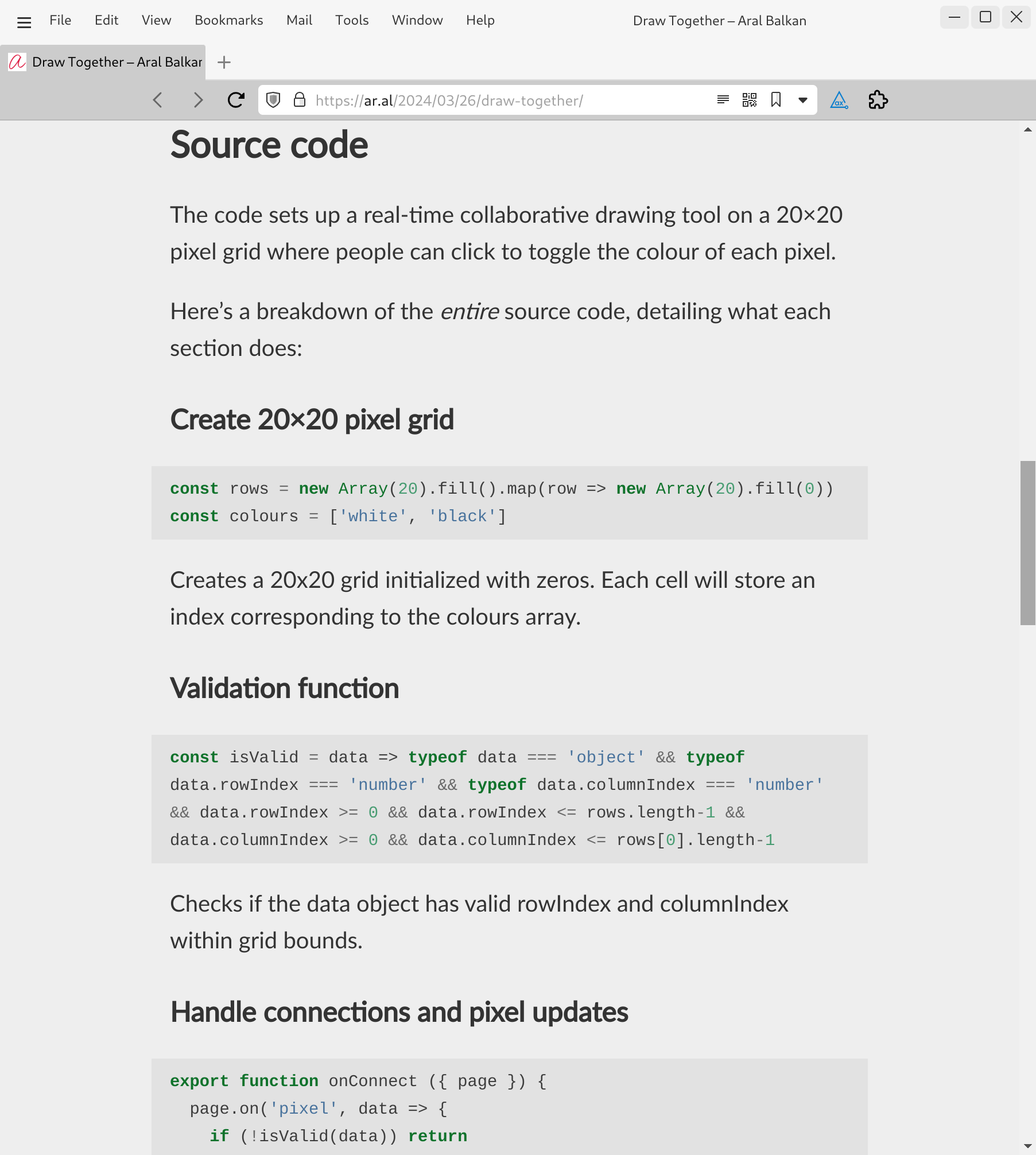Open the Bookmarks menu
Image resolution: width=1036 pixels, height=1155 pixels.
click(x=228, y=21)
